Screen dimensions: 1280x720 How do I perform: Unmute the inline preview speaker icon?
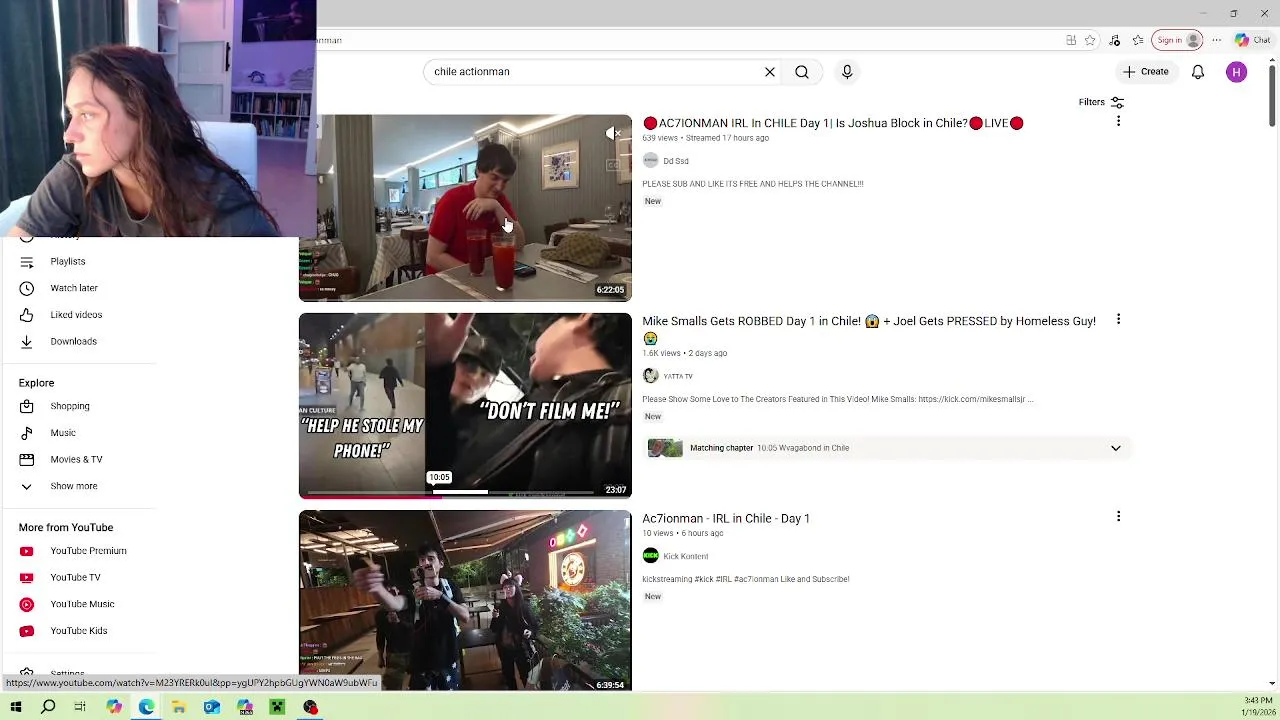(x=614, y=133)
